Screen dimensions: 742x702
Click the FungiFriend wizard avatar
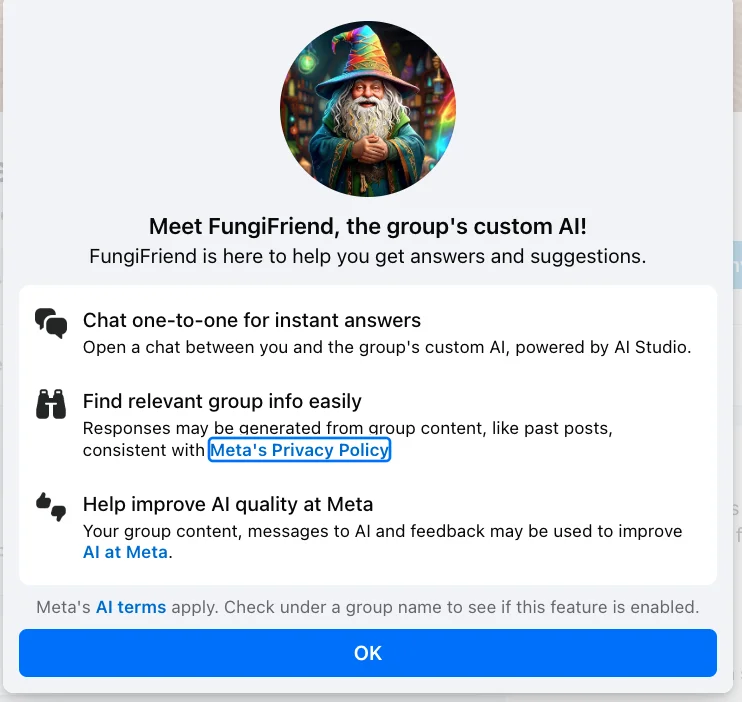coord(368,108)
